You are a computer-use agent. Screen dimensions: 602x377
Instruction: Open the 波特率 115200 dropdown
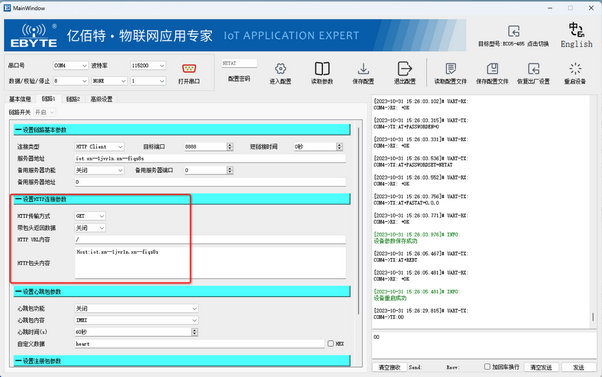(x=148, y=66)
